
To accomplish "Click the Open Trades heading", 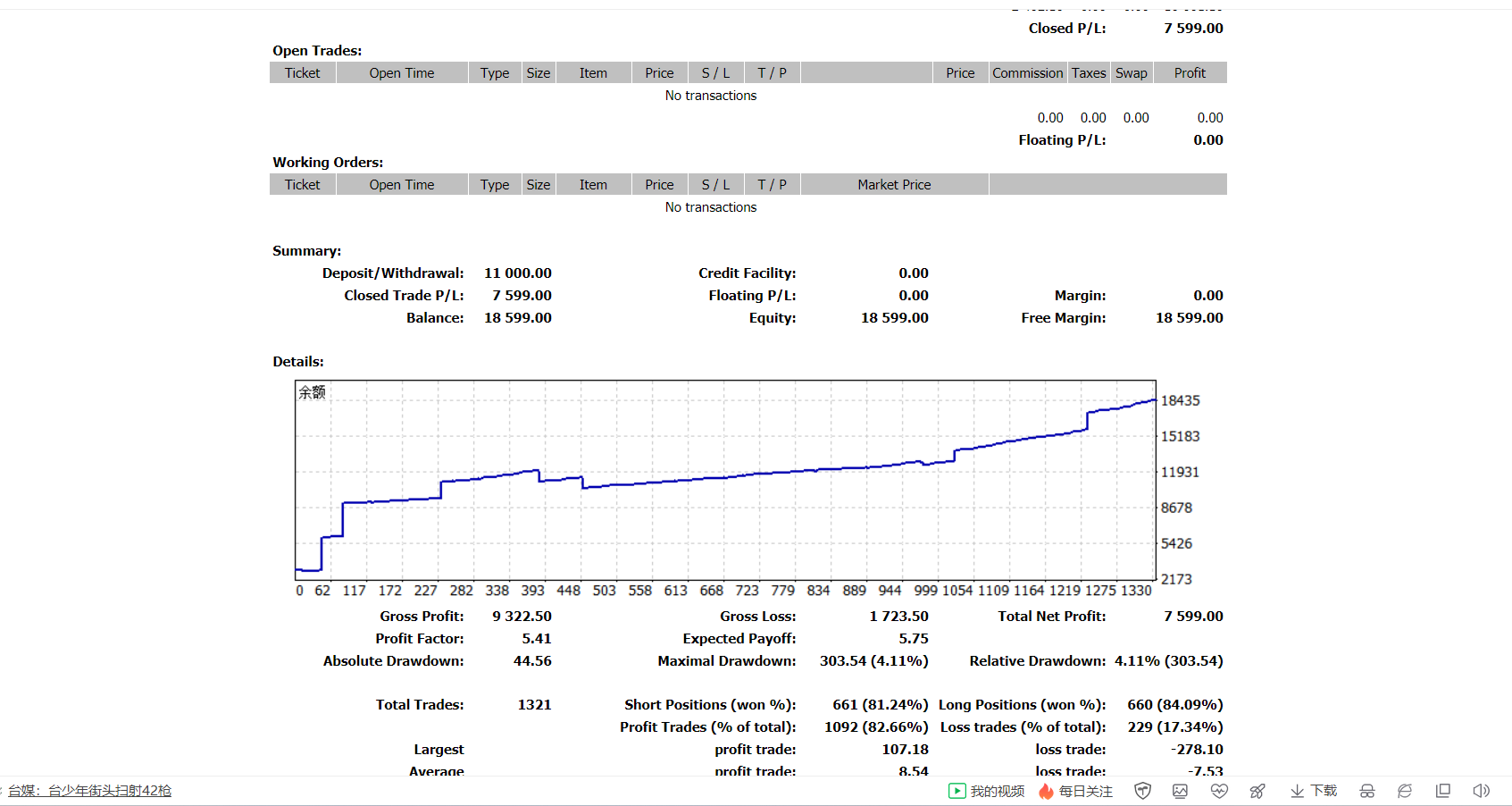I will (317, 51).
